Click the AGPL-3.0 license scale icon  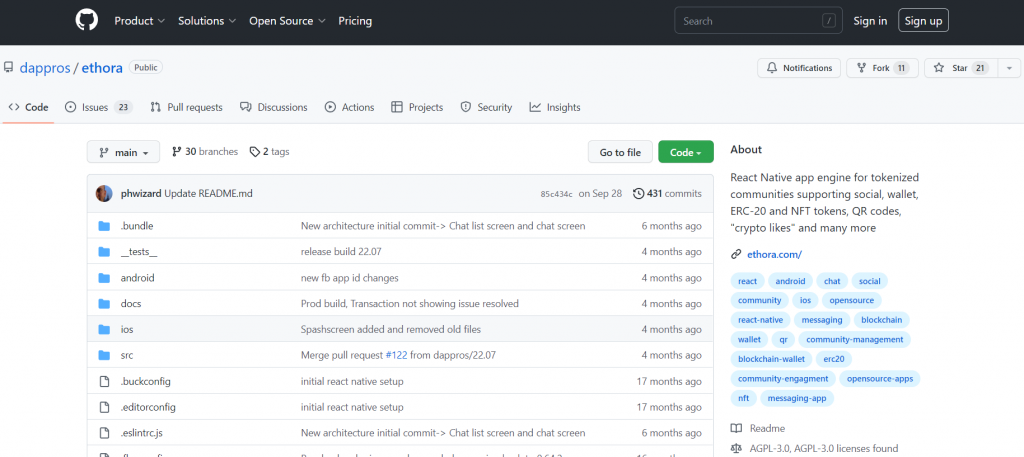[736, 449]
